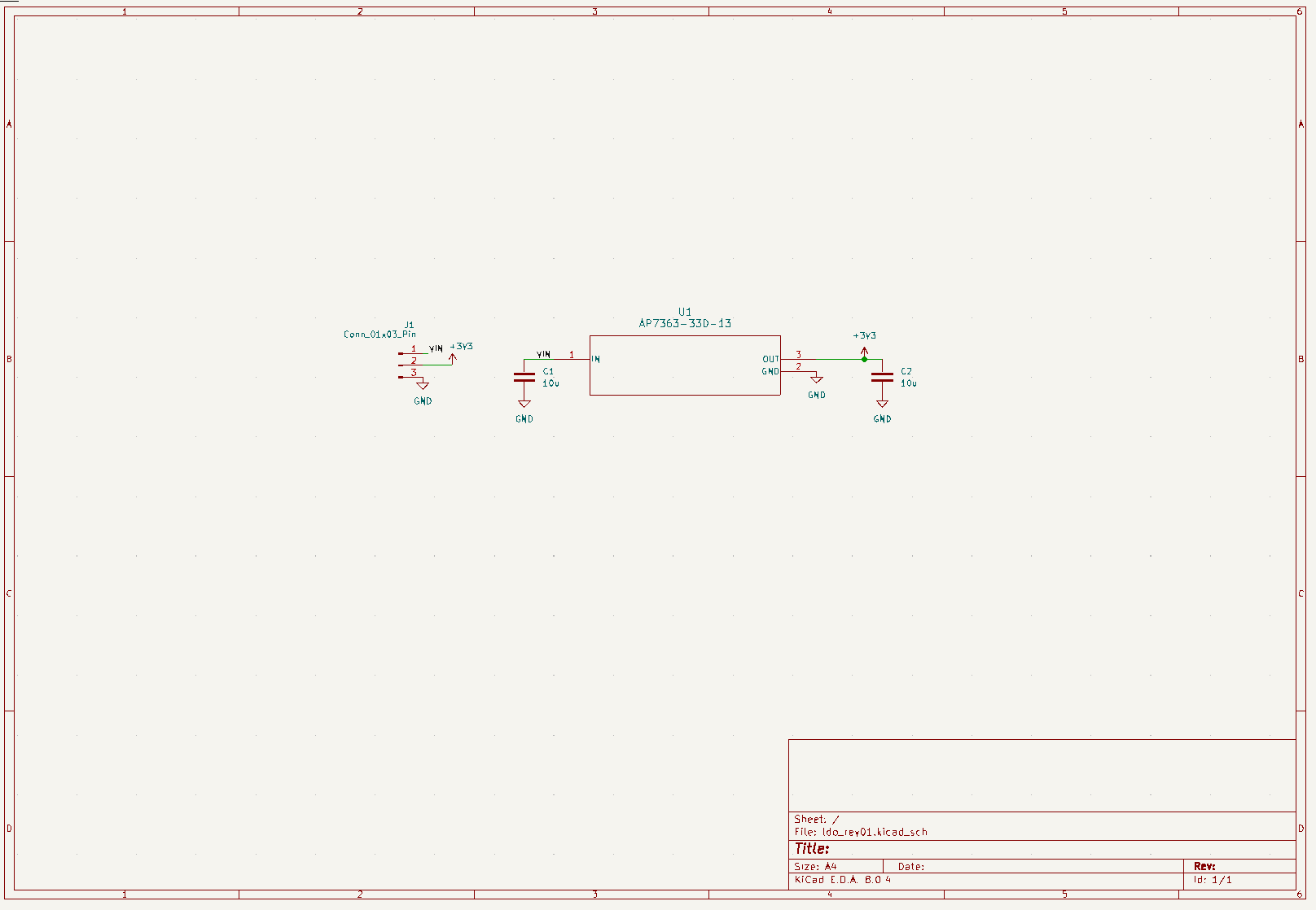Image resolution: width=1316 pixels, height=910 pixels.
Task: Click the VIN label at J1 pin 1
Action: 436,348
